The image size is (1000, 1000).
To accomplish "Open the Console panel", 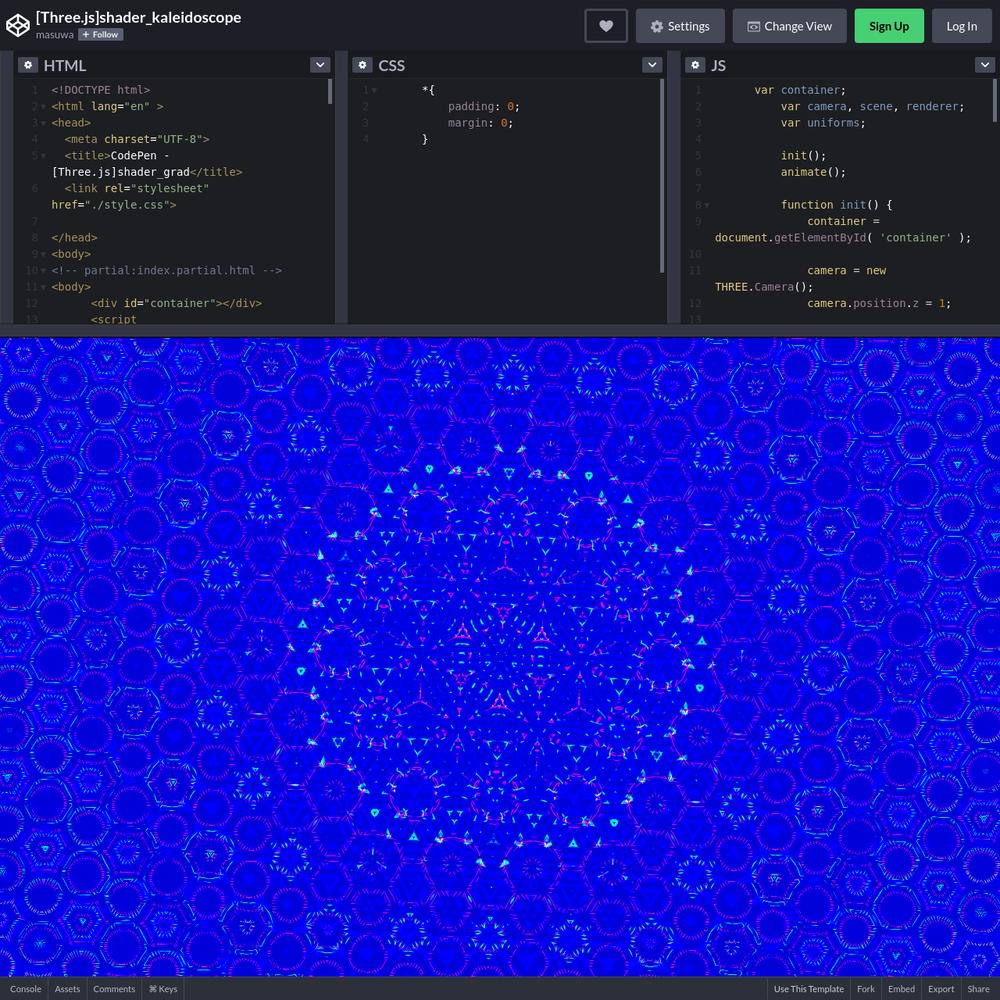I will (x=26, y=989).
